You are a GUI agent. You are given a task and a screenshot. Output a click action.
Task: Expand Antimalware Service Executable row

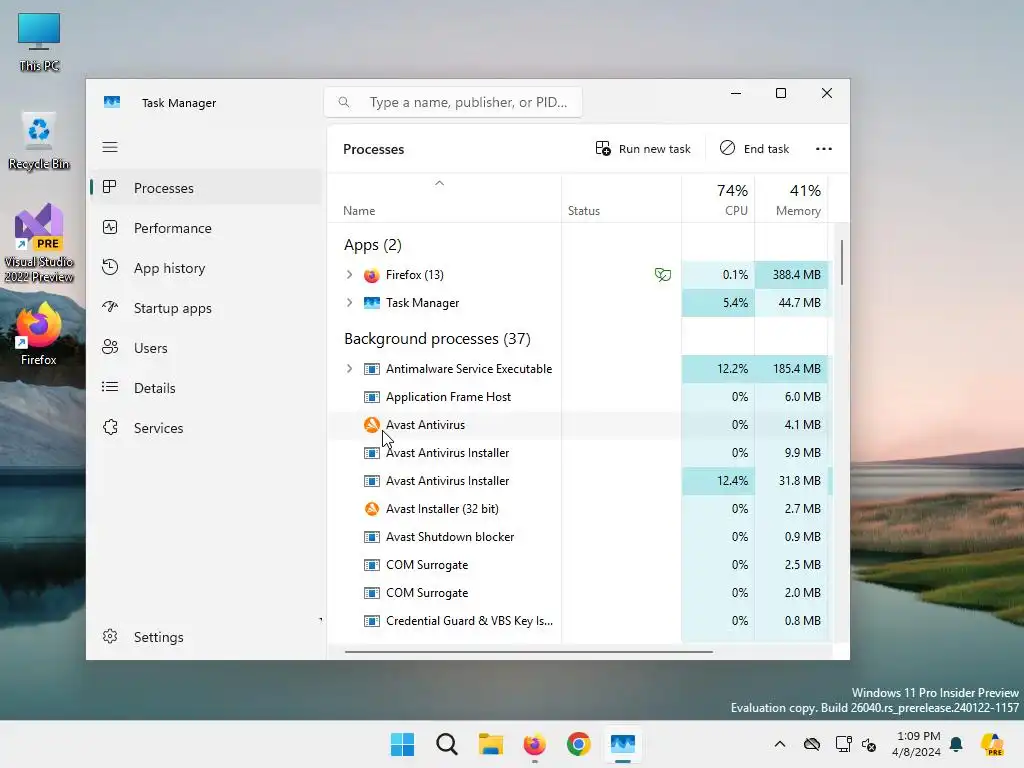349,369
